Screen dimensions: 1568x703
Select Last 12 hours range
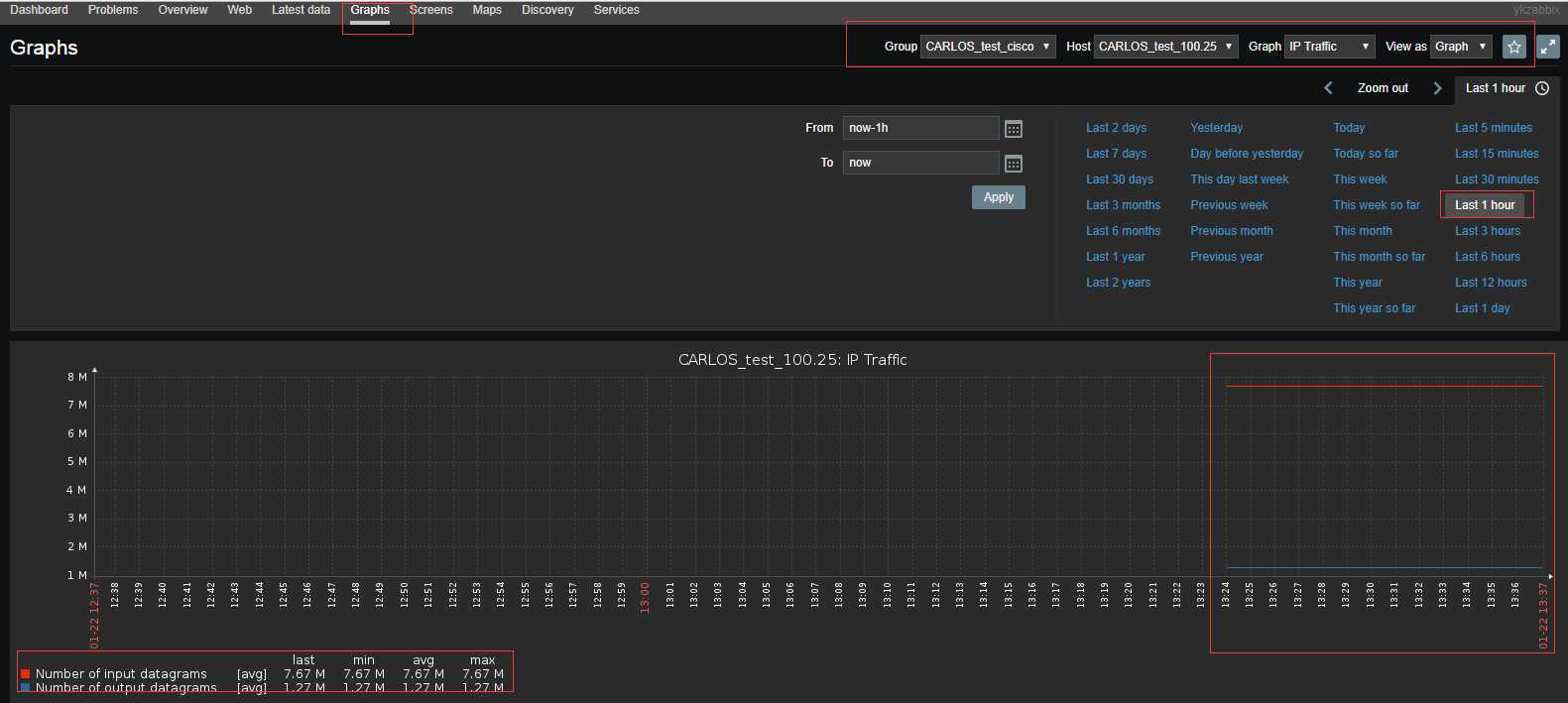coord(1491,283)
